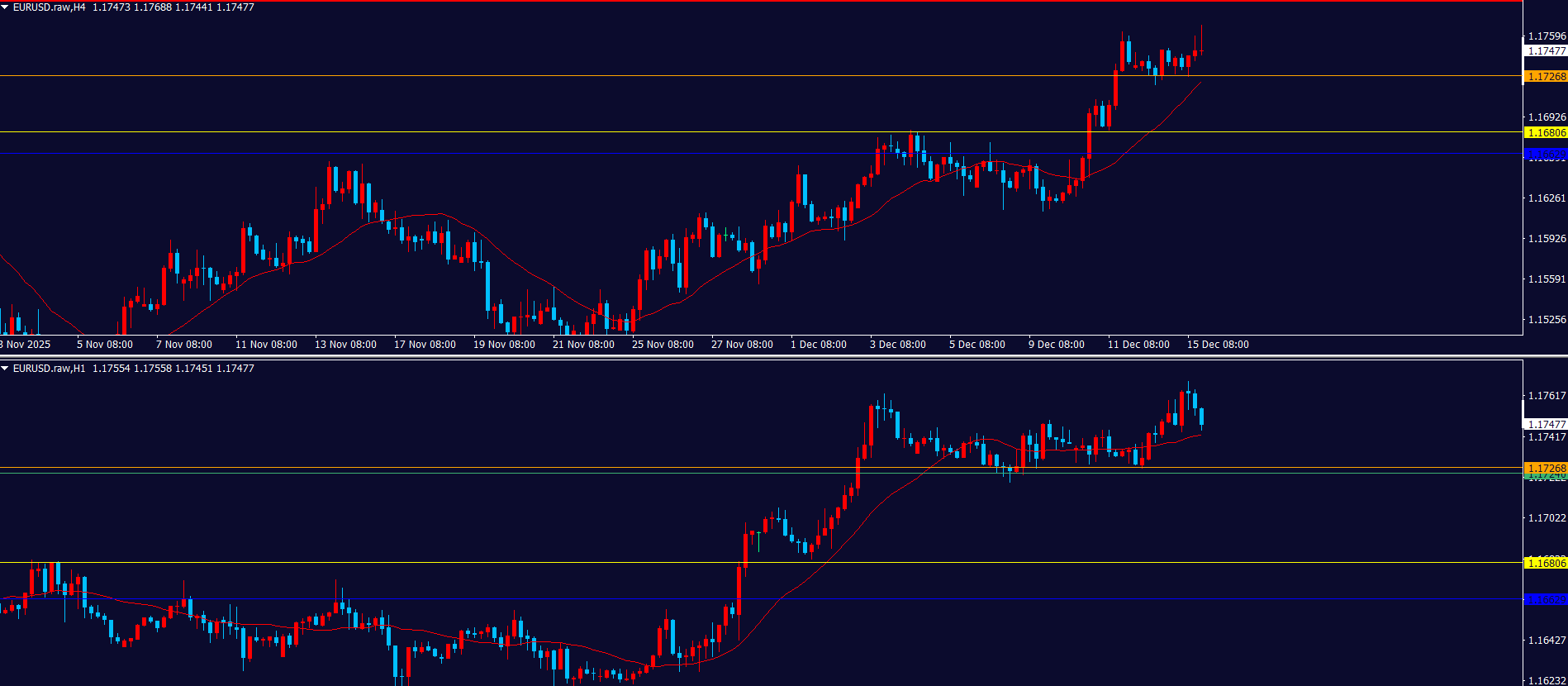This screenshot has width=1568, height=686.
Task: Click the small green marker on H4 chart
Action: point(725,234)
